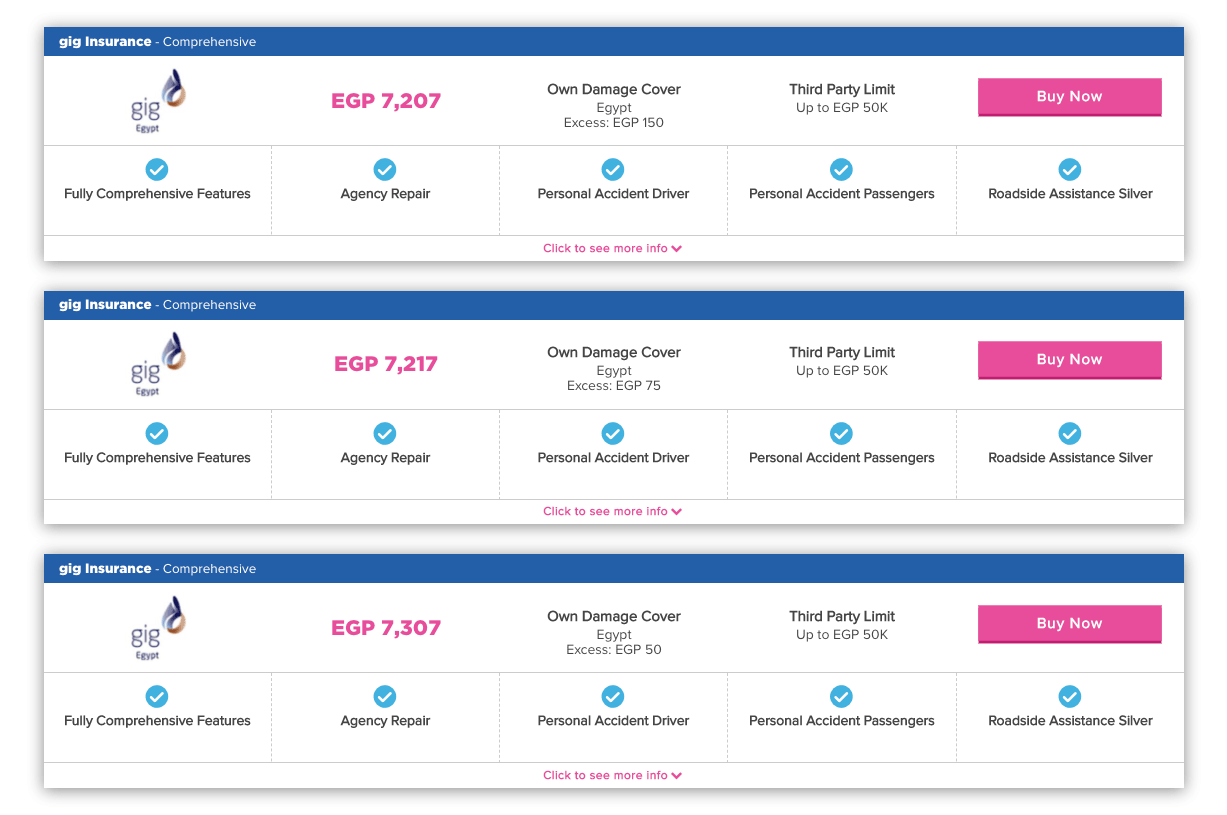Click 'Fully Comprehensive Features' label in EGP 7,217 plan
This screenshot has height=815, width=1227.
tap(157, 458)
